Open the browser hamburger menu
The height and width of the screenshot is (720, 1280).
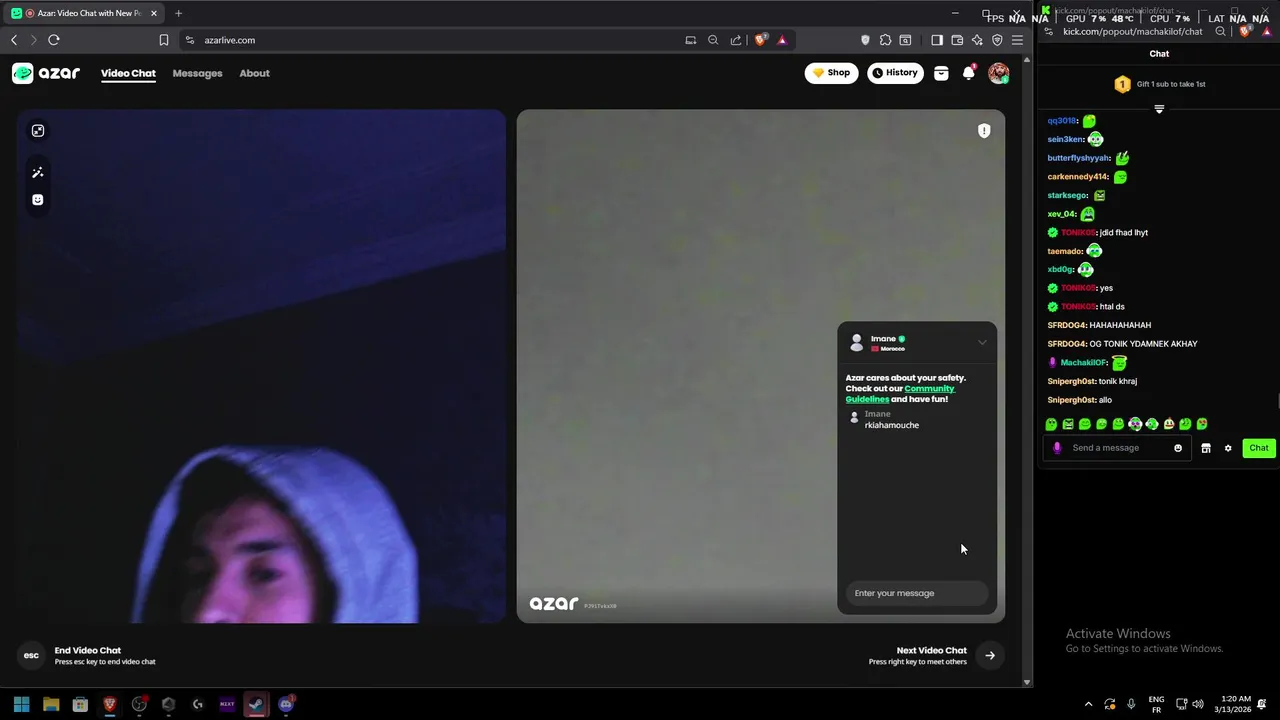(x=1017, y=40)
